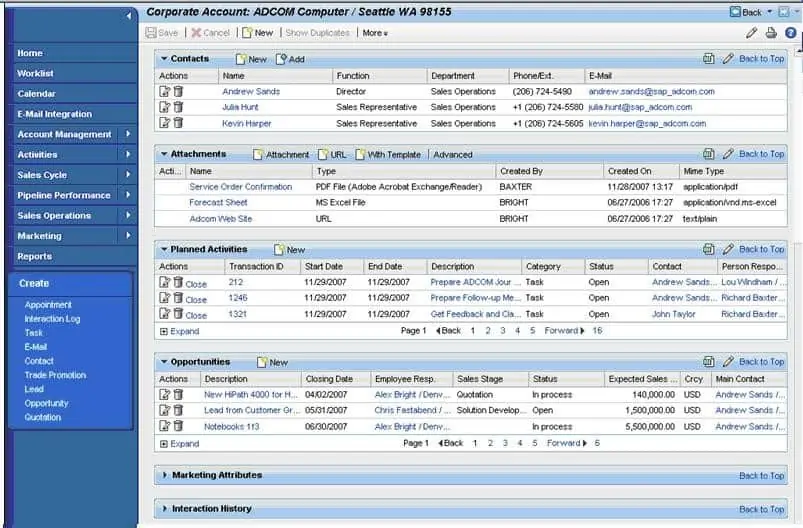Open the Calendar navigation item
Screen dimensions: 803x528
tap(36, 94)
